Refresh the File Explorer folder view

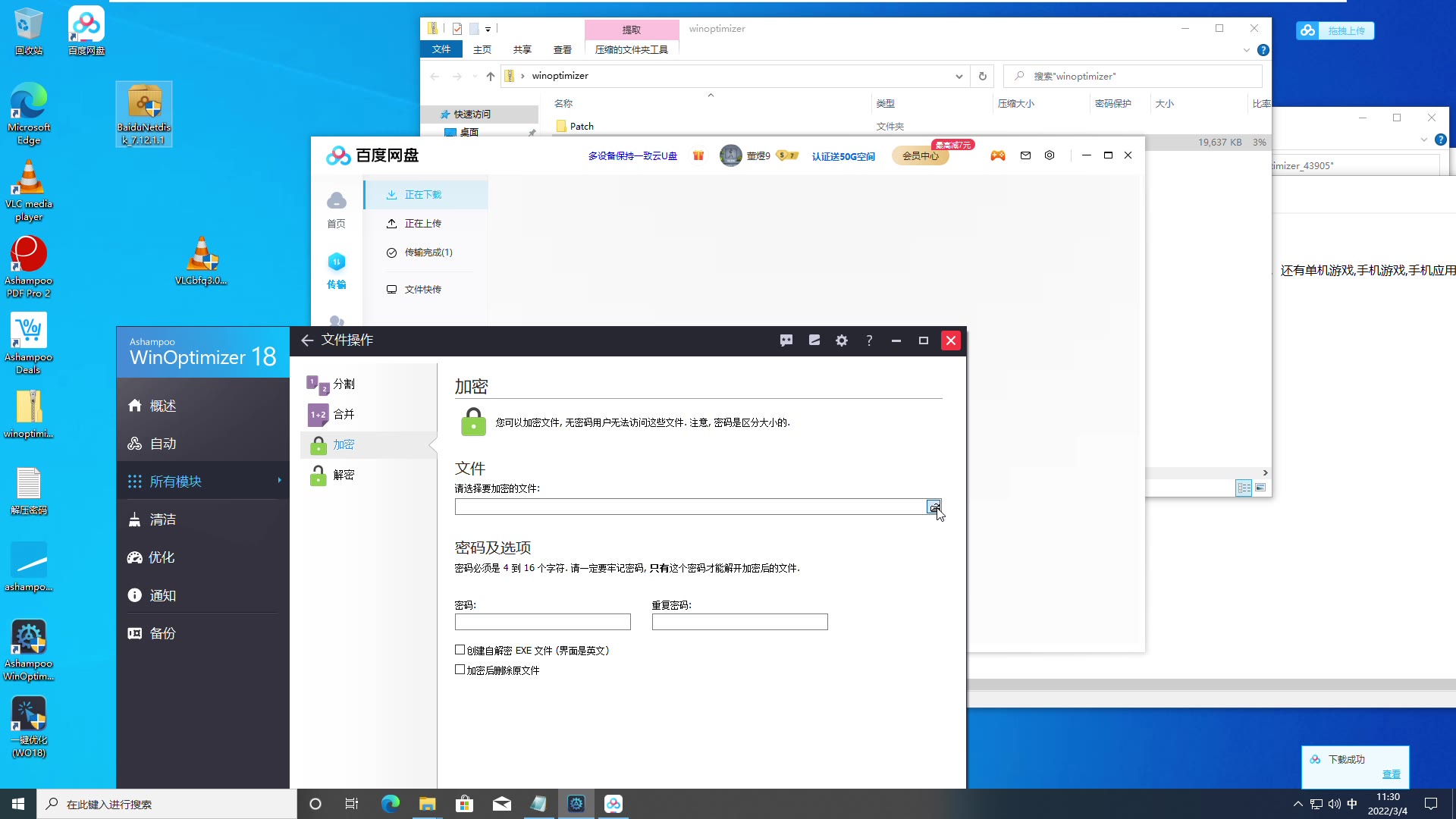click(983, 76)
